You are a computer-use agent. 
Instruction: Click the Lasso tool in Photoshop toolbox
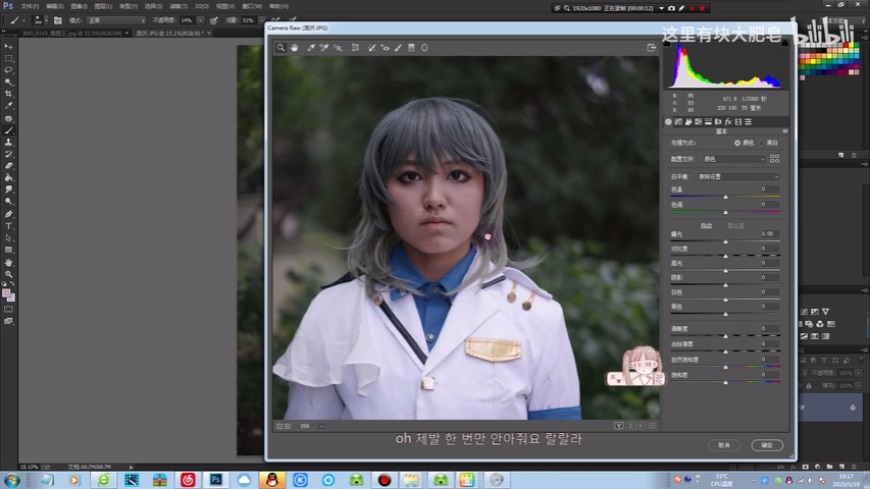9,70
